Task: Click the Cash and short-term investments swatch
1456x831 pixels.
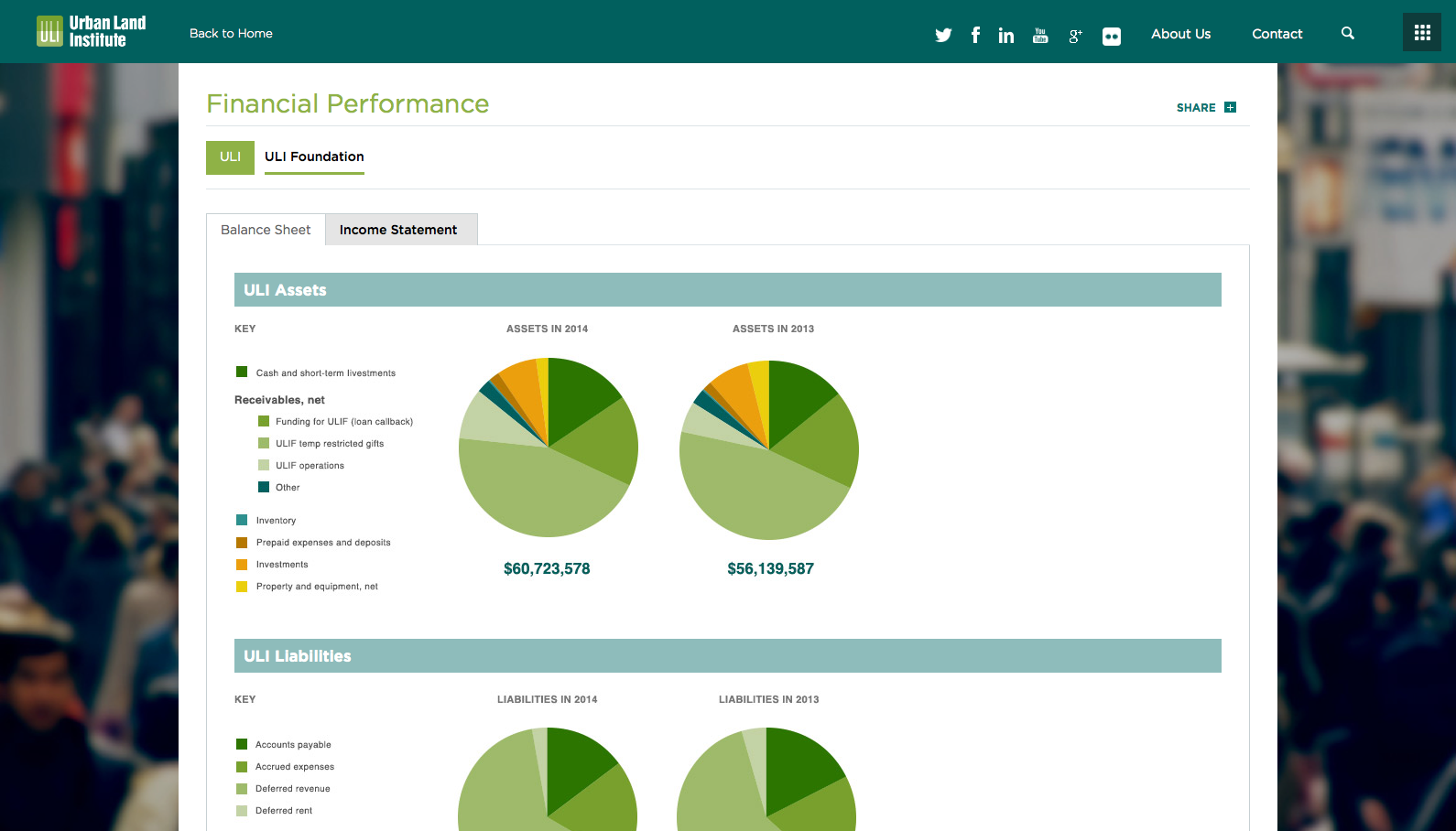Action: pyautogui.click(x=242, y=372)
